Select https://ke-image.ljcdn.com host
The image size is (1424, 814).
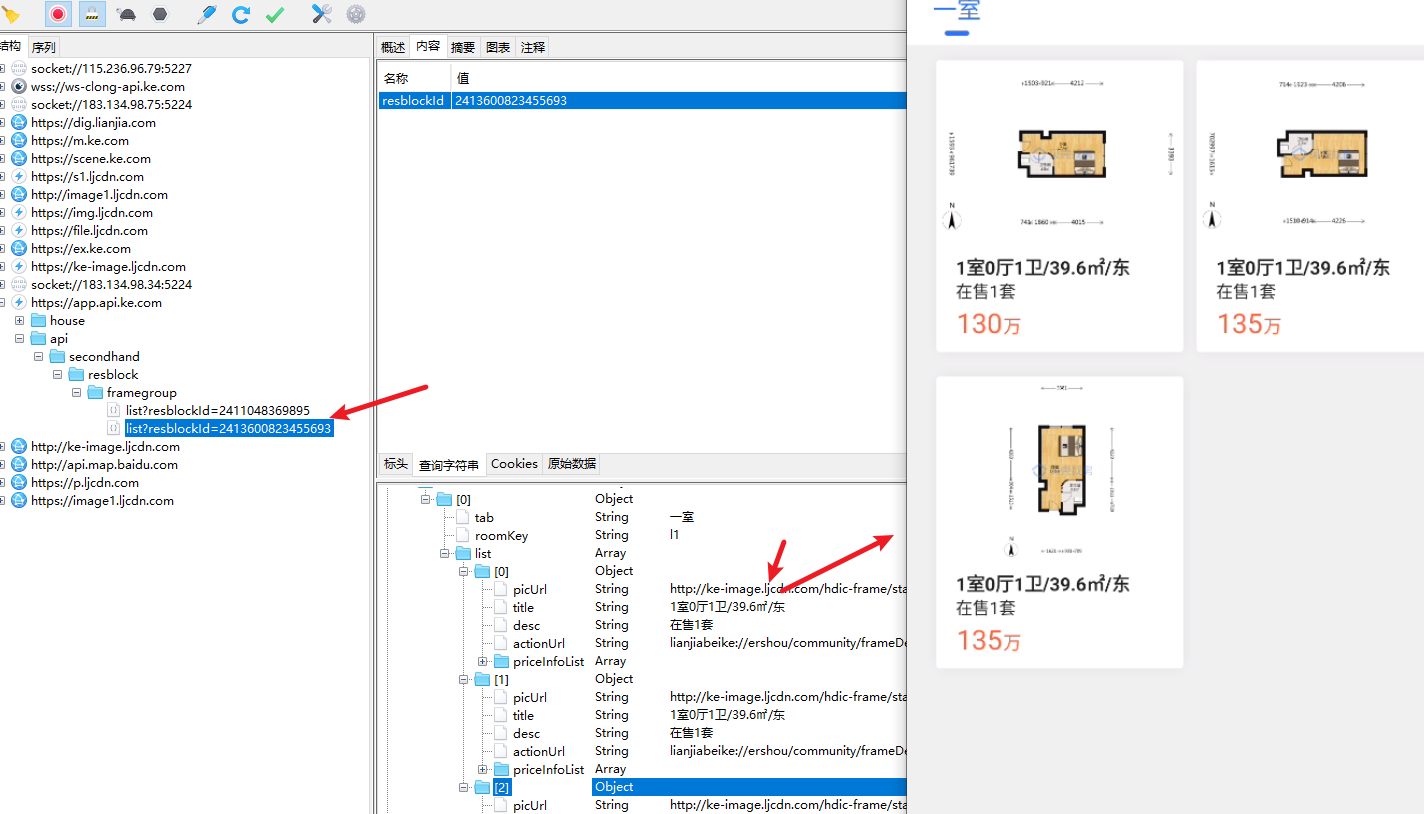pyautogui.click(x=108, y=267)
